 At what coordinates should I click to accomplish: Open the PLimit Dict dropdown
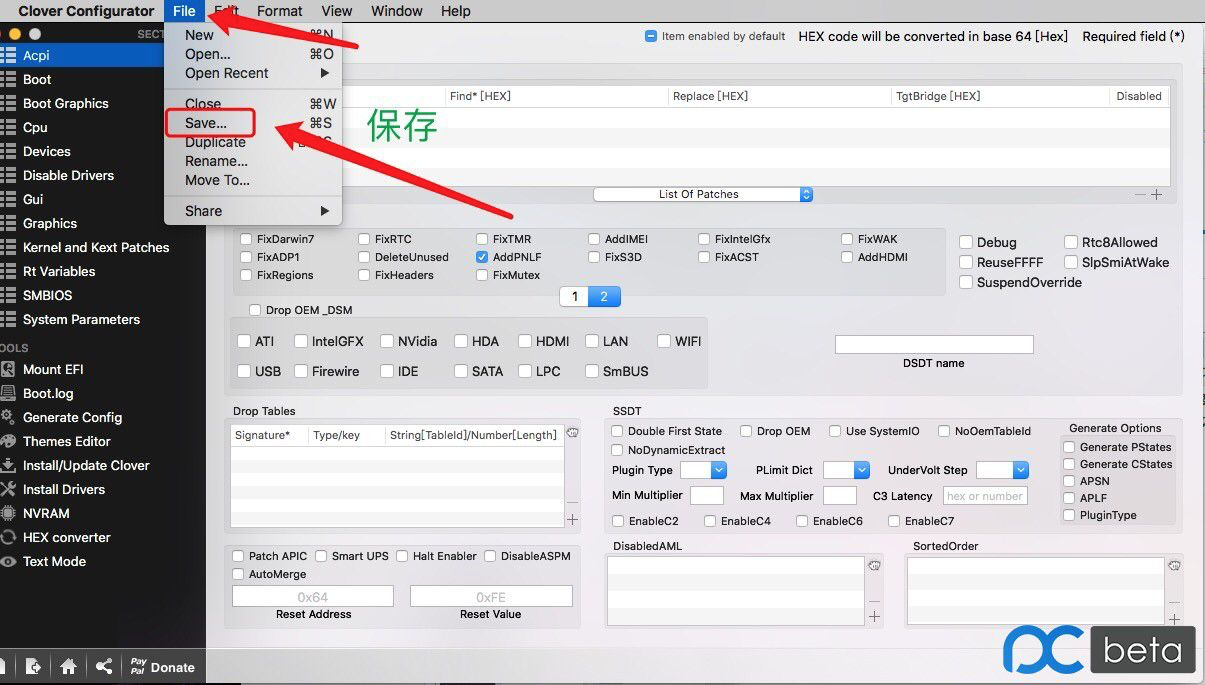(x=846, y=470)
